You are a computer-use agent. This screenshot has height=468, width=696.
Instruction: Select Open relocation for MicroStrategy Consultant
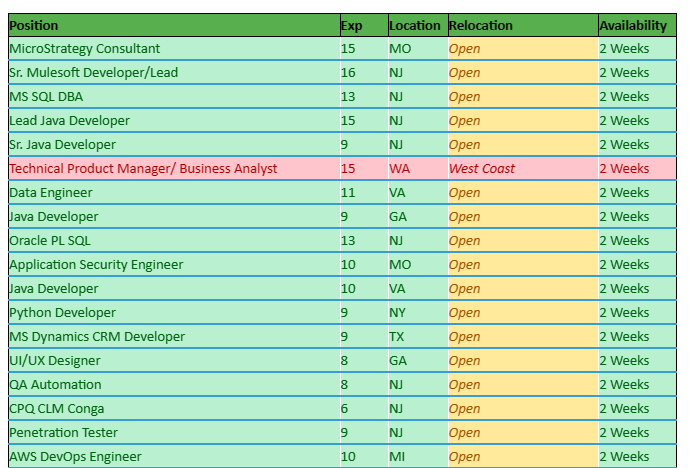click(523, 48)
